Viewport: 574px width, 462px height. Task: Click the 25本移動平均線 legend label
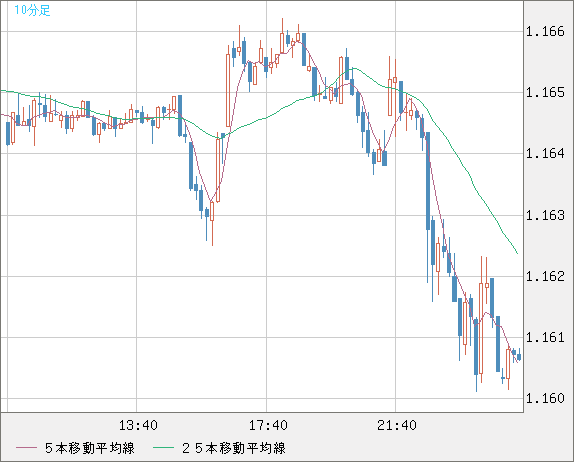[234, 448]
